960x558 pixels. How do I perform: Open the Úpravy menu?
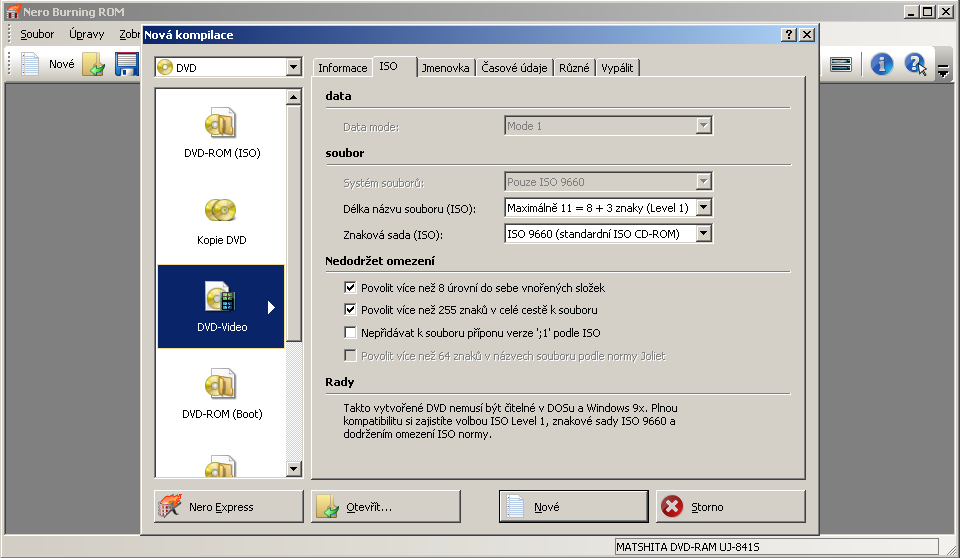[86, 34]
